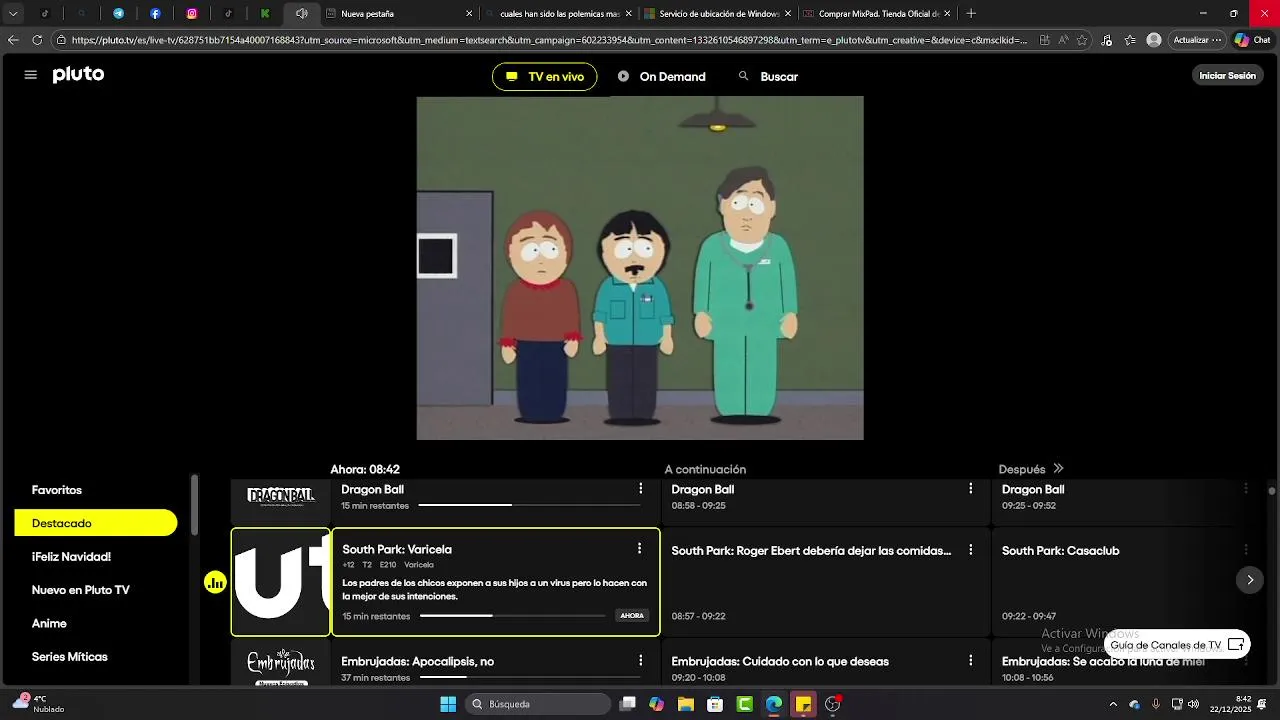Open the search magnifier icon in Pluto

point(743,76)
